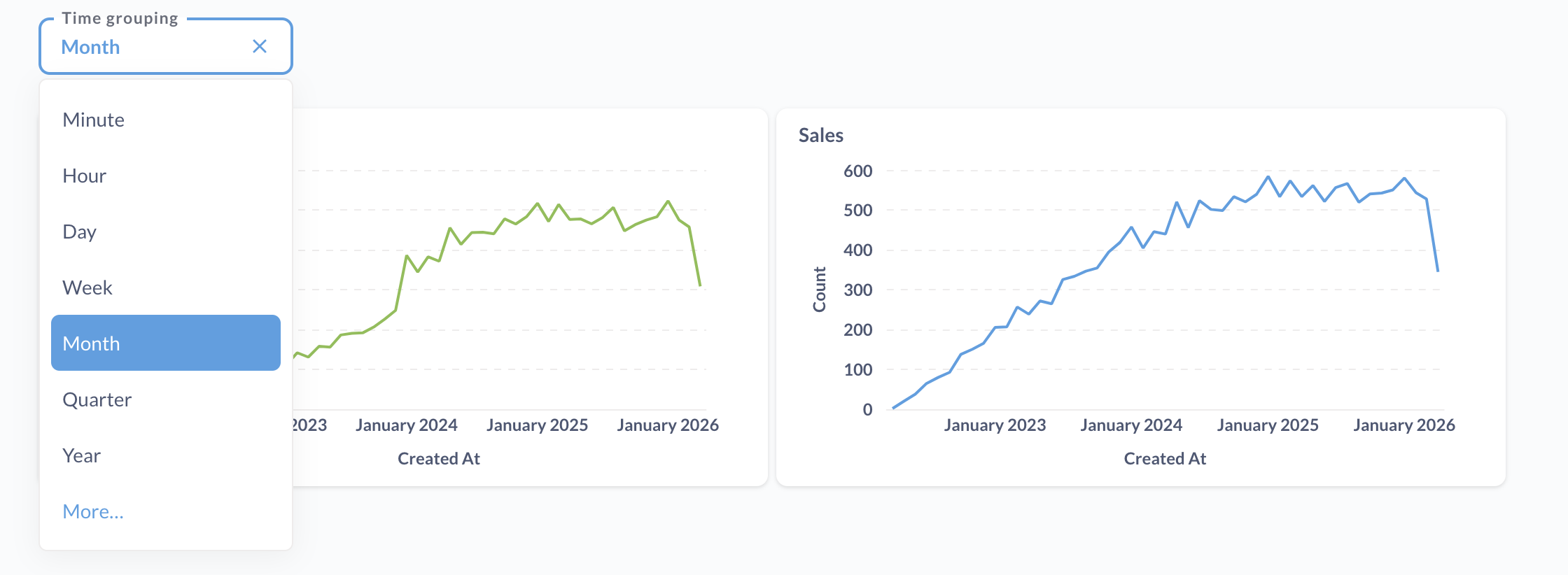Pick the Day grouping option
The width and height of the screenshot is (1568, 575).
(x=80, y=232)
